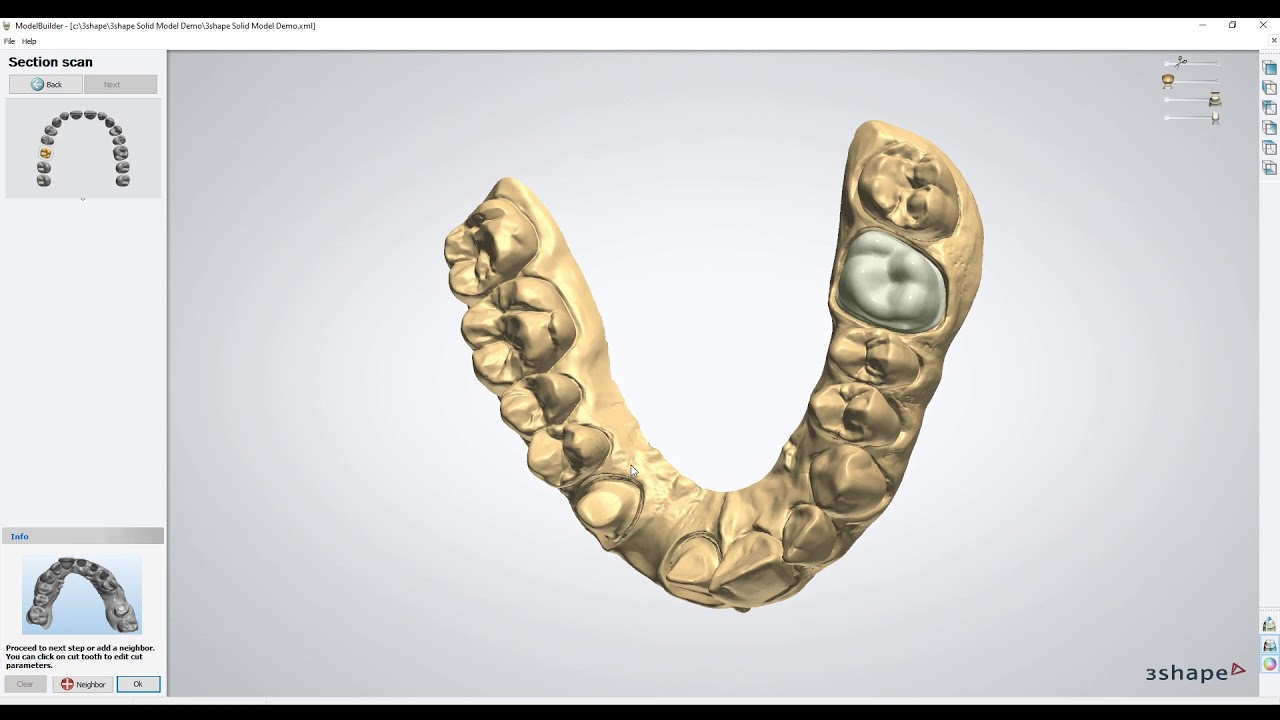
Task: Open the Help menu
Action: pos(29,41)
